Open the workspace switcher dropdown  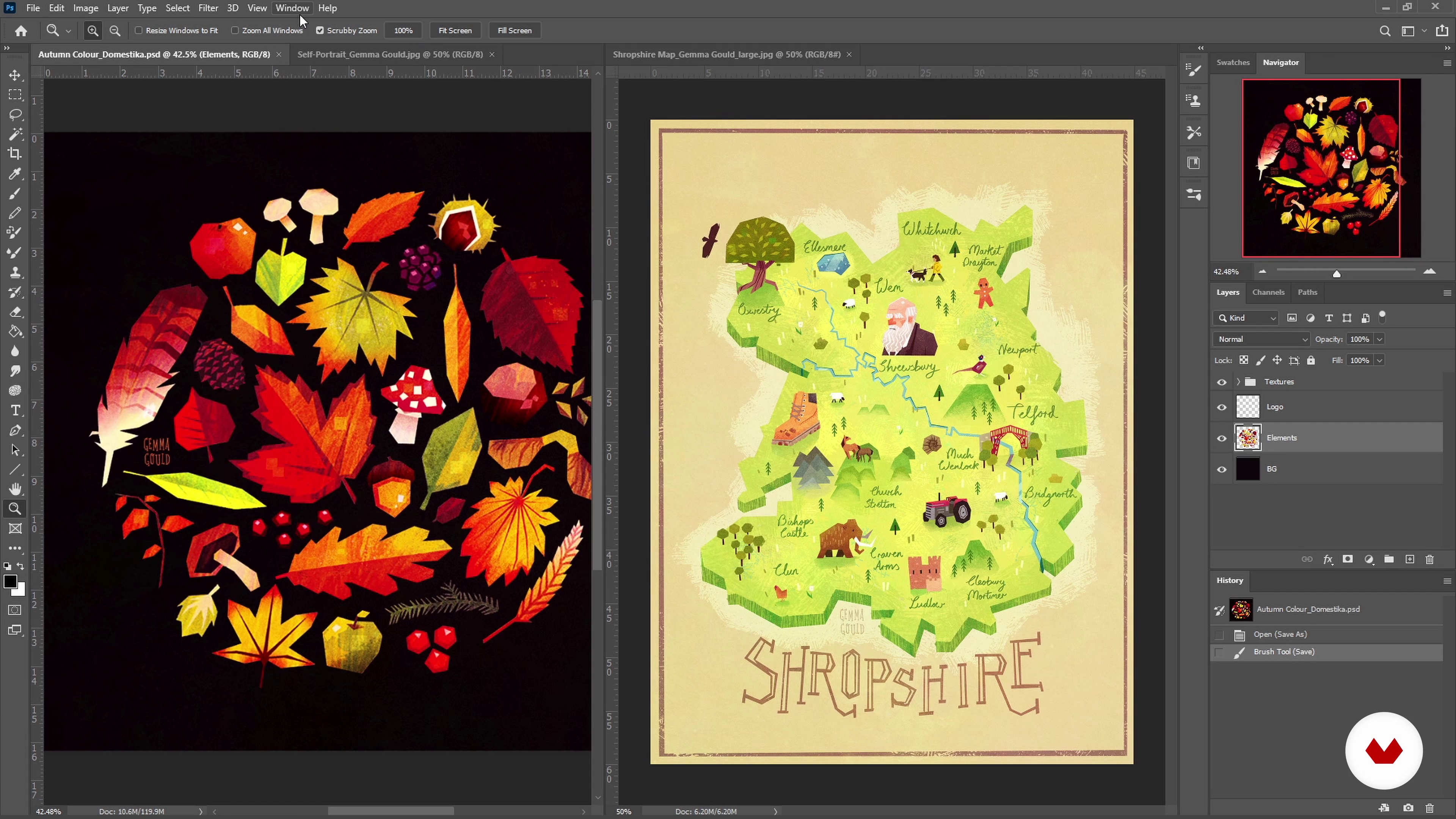(1424, 31)
